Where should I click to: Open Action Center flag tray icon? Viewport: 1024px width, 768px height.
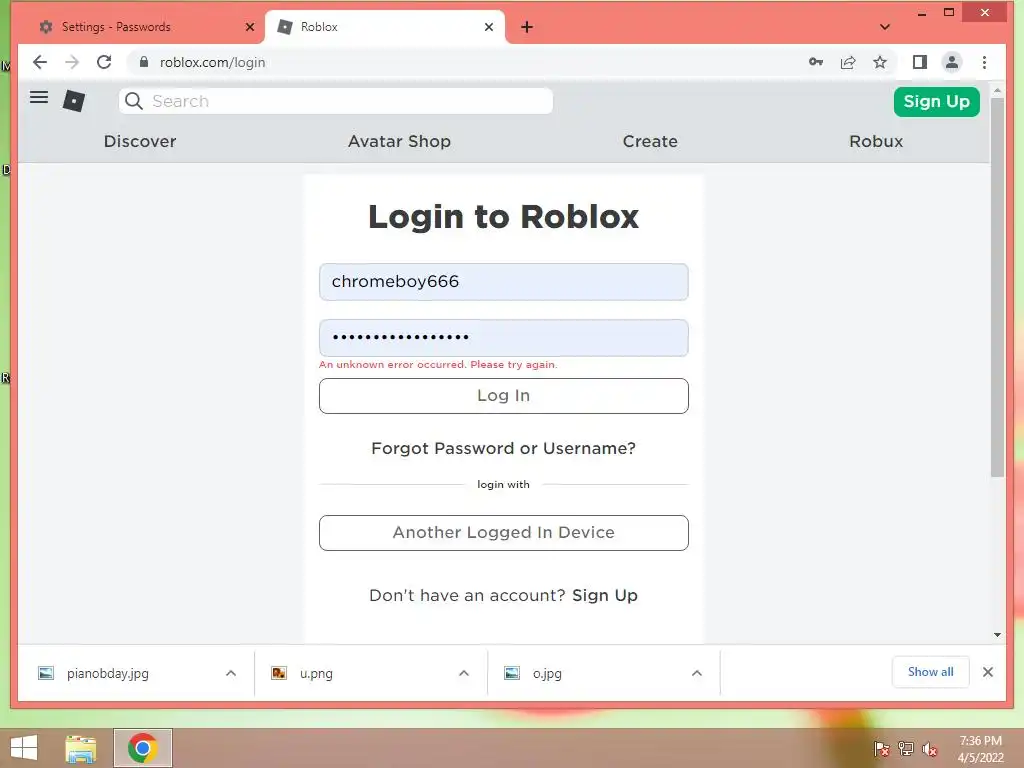click(881, 749)
